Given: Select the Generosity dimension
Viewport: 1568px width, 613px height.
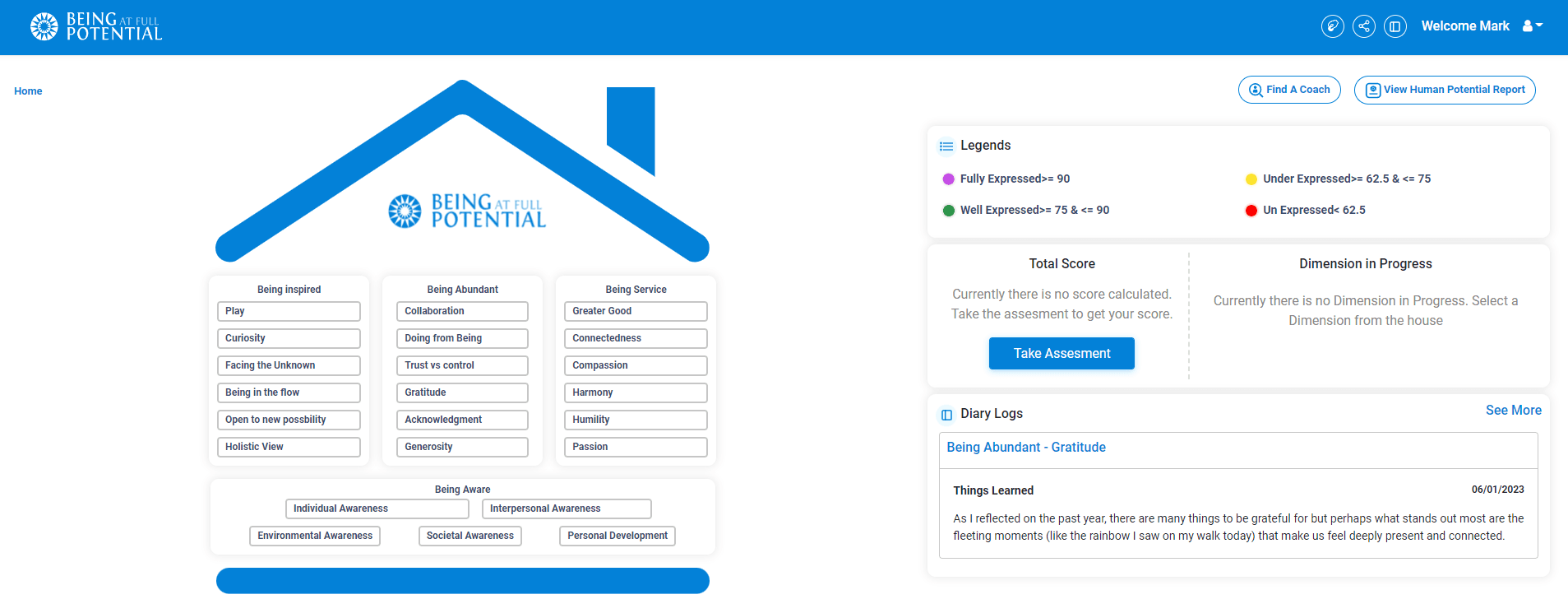Looking at the screenshot, I should 462,447.
